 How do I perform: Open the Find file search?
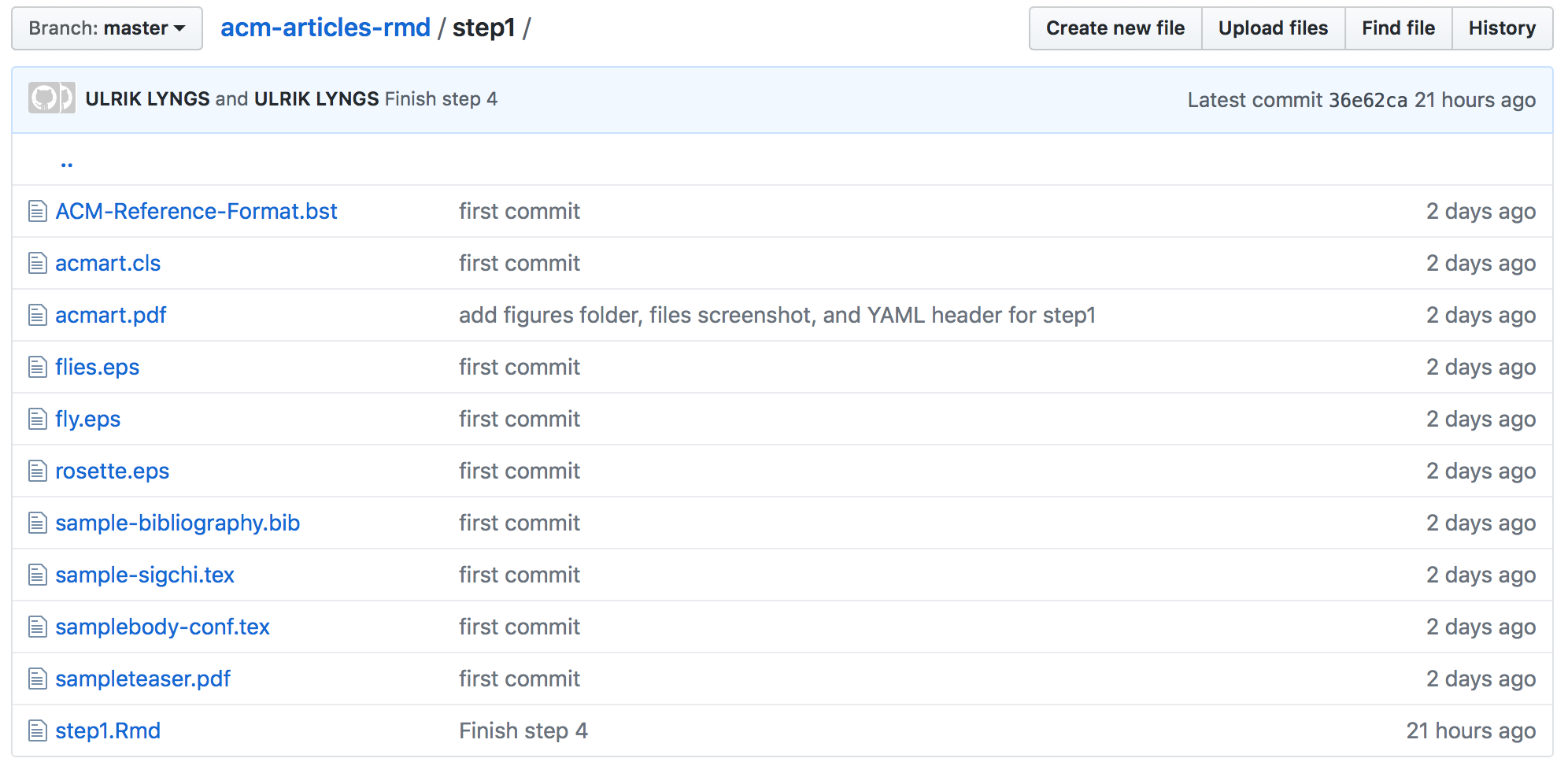[x=1398, y=28]
